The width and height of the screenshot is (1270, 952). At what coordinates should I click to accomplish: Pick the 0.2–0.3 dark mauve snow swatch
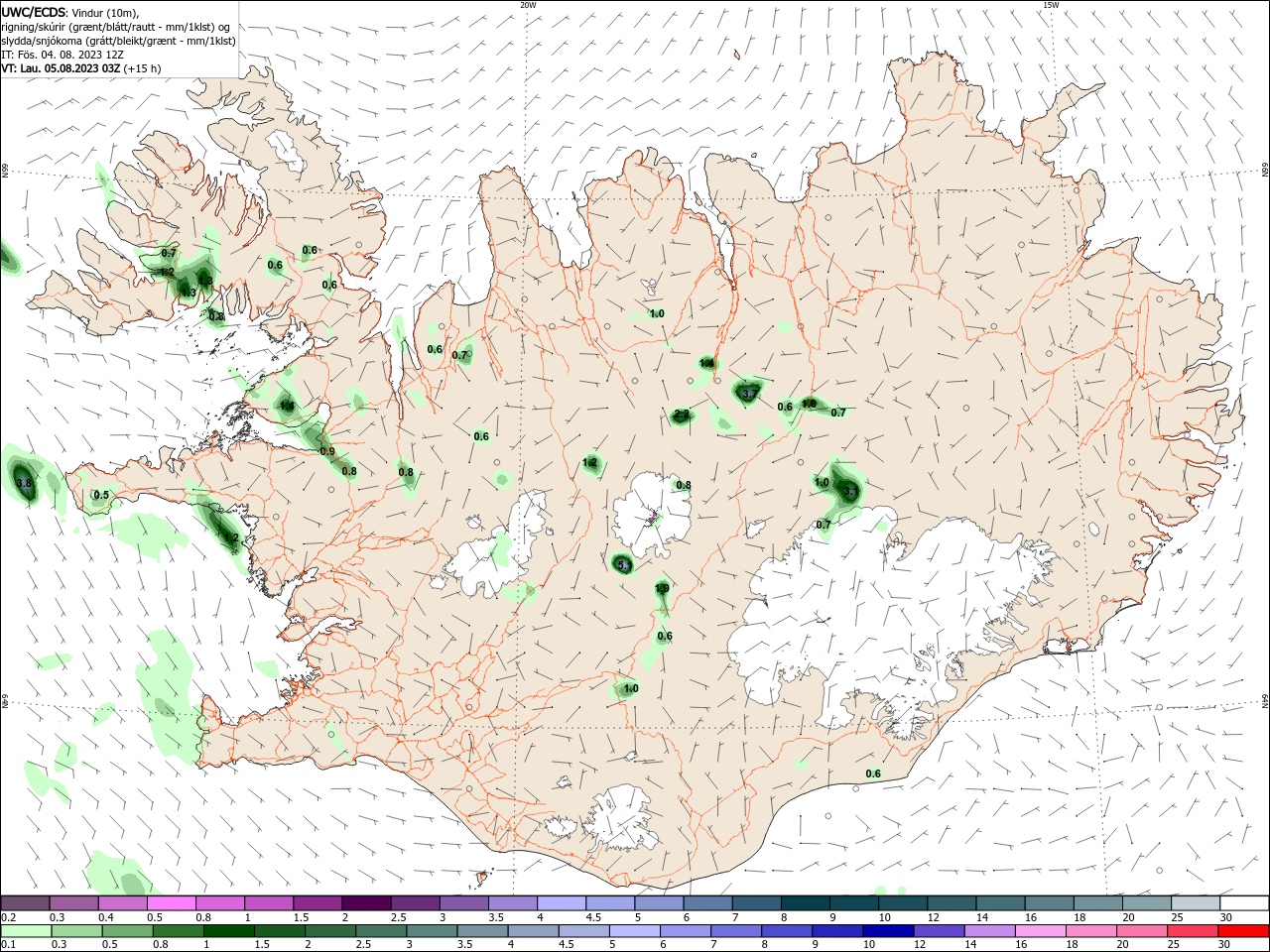26,903
